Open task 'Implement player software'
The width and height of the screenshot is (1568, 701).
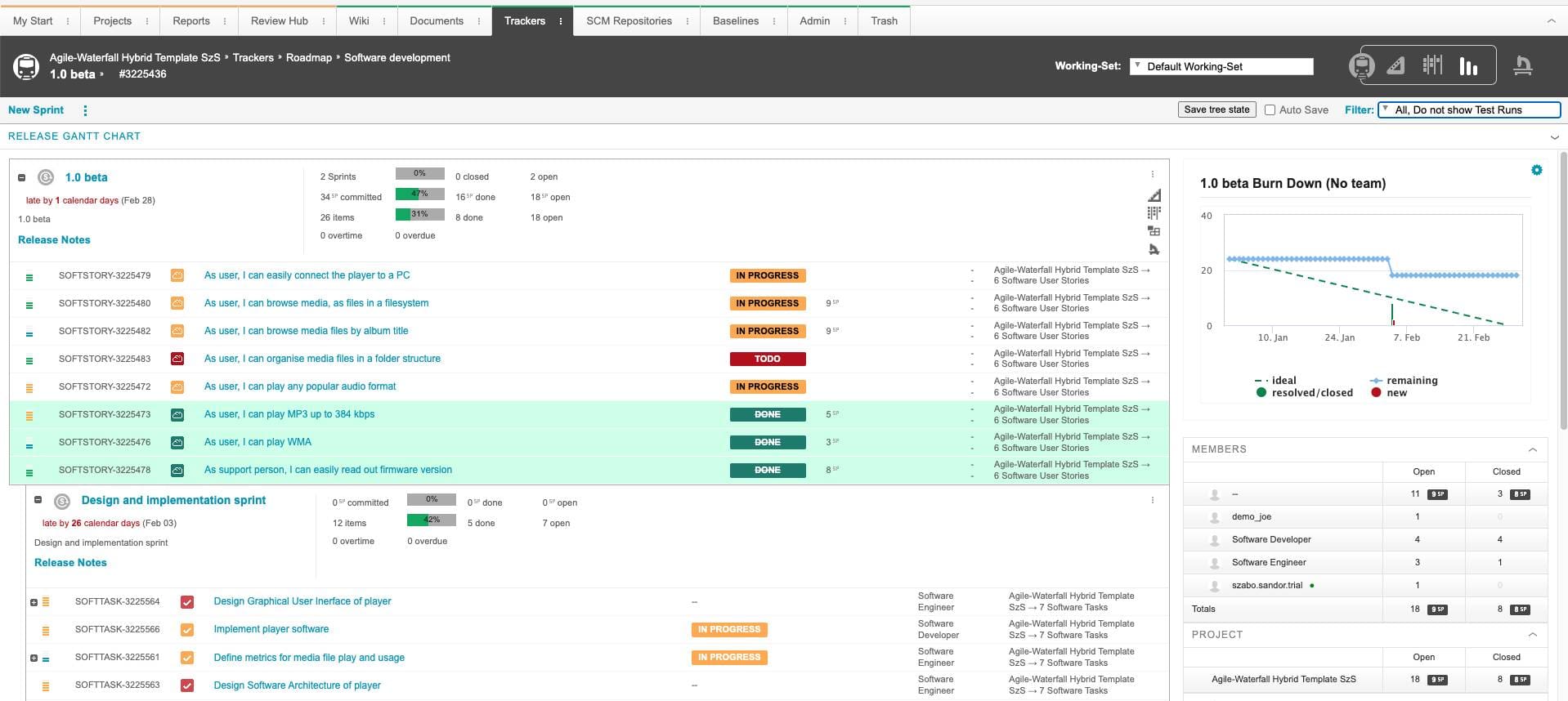tap(271, 629)
